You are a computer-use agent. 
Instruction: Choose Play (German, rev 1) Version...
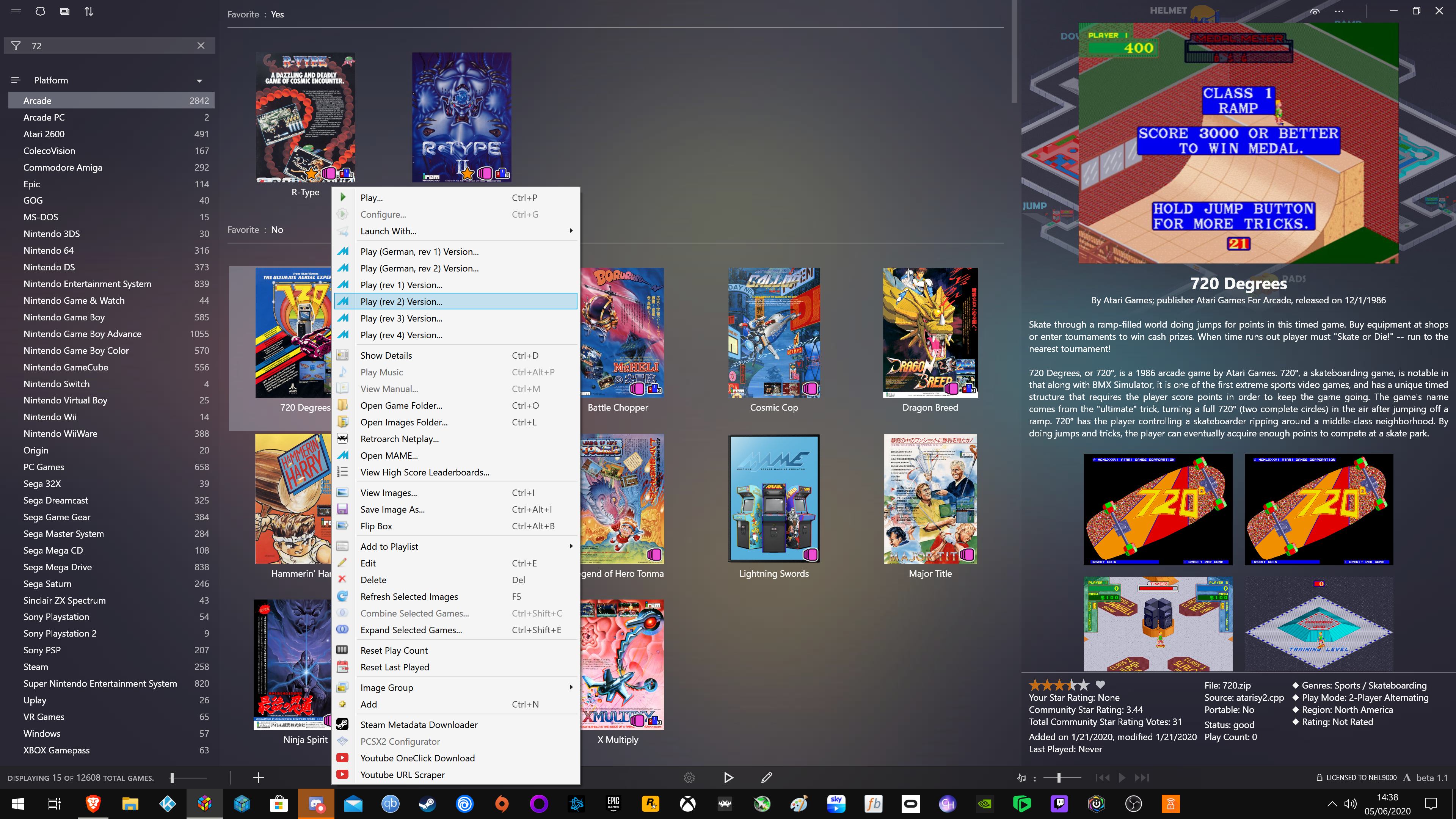click(x=455, y=251)
